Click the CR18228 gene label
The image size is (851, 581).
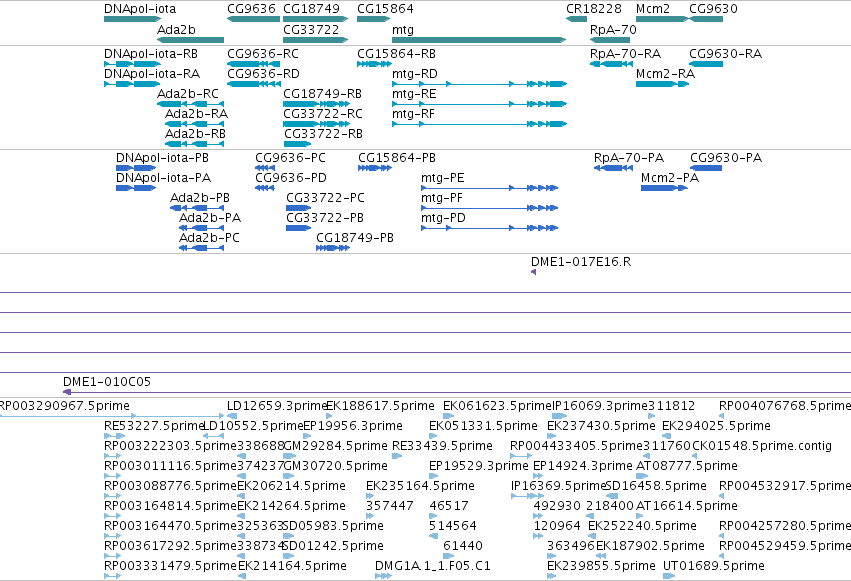[594, 9]
